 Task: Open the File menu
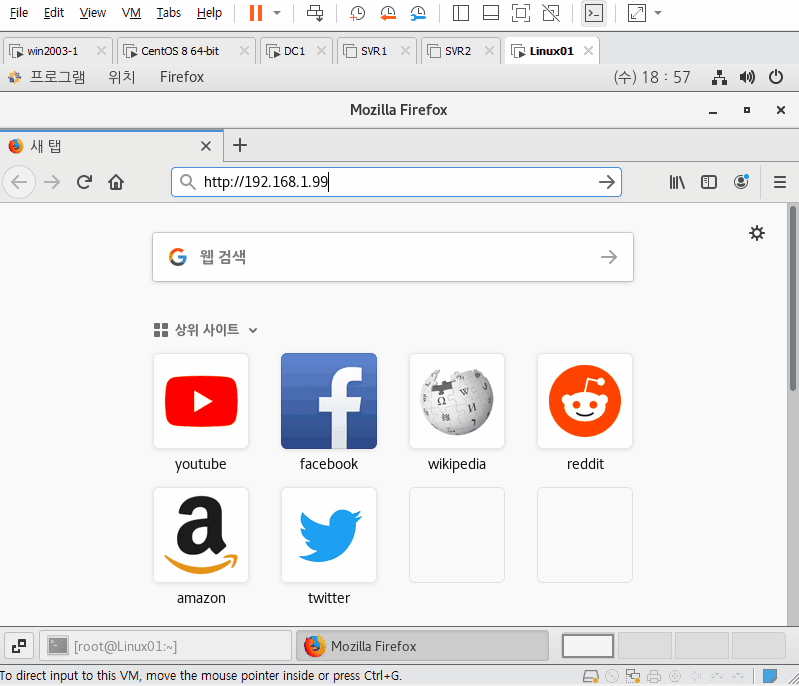[x=19, y=13]
